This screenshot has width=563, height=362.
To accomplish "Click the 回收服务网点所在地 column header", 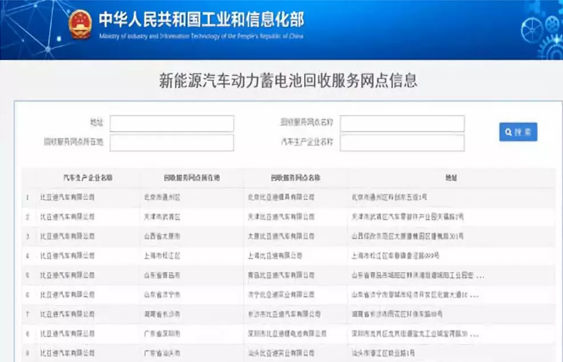I will [192, 177].
